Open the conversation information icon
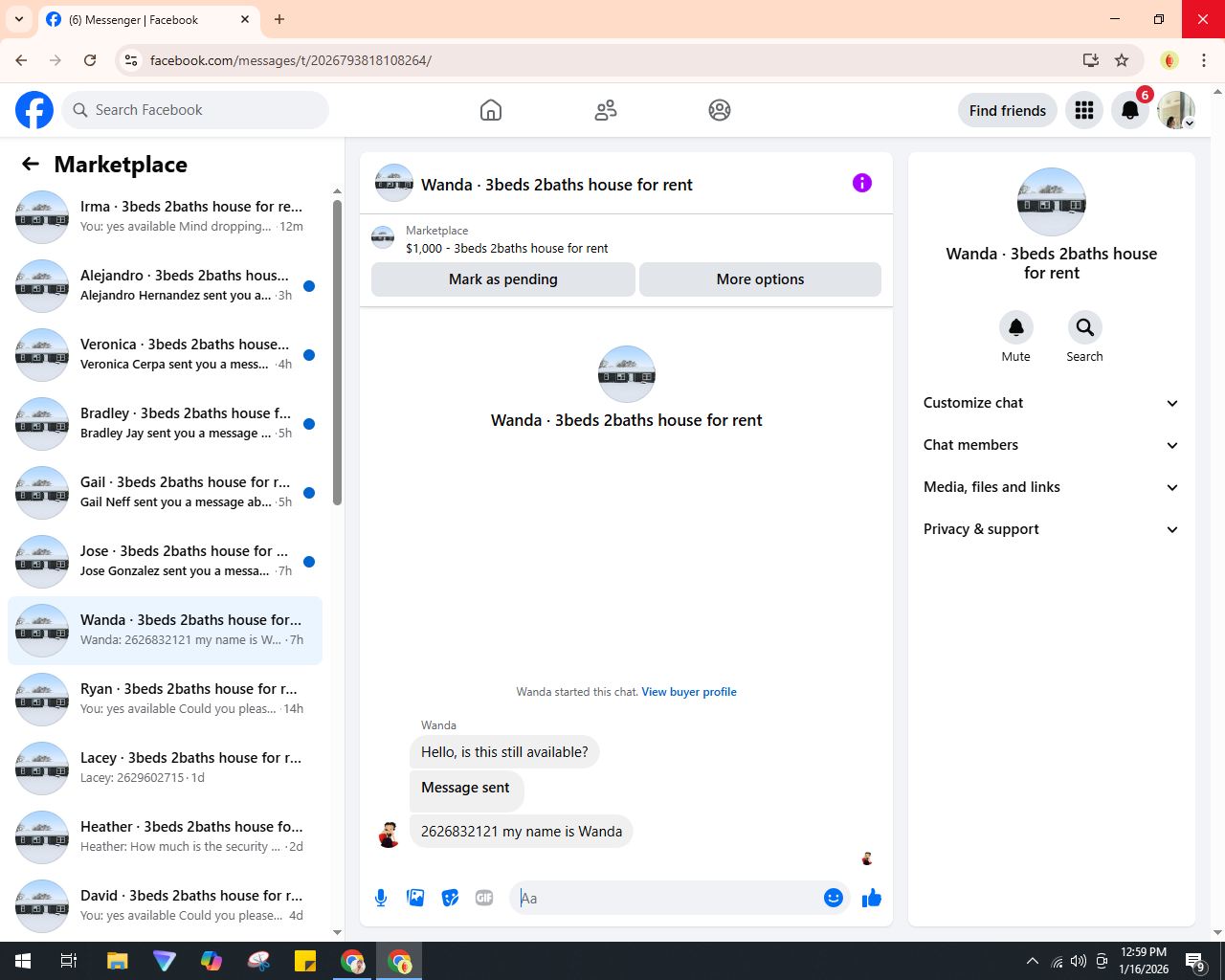 coord(862,183)
